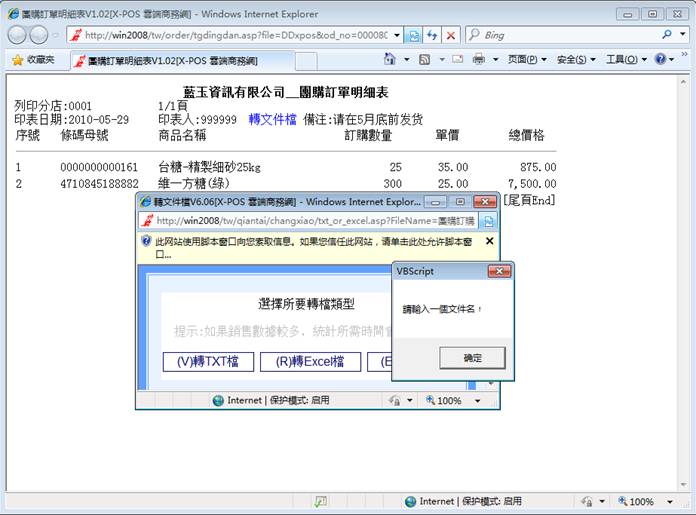
Task: Expand the 安全(S) menu
Action: (x=575, y=60)
